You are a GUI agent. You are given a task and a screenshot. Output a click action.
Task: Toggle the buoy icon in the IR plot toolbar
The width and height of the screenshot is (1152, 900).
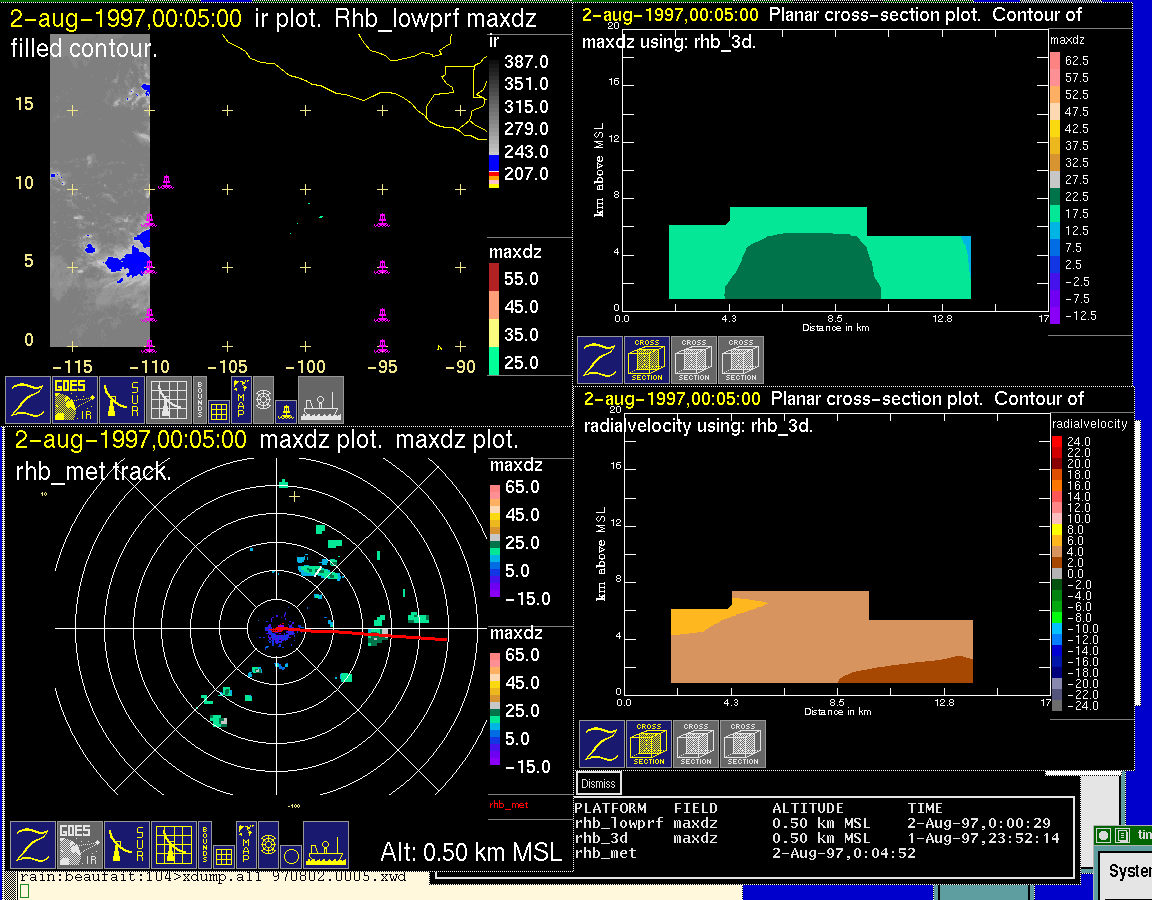(x=285, y=410)
